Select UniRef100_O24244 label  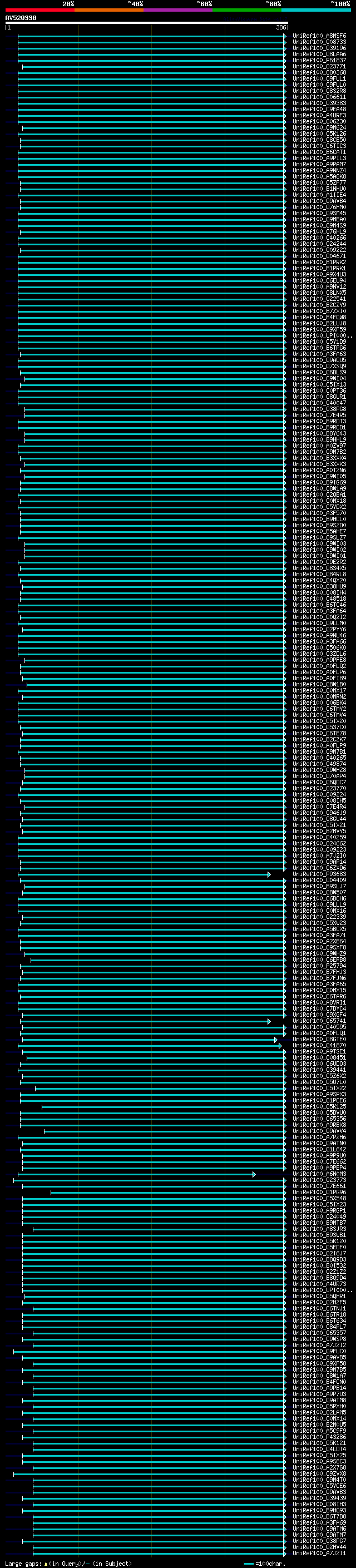319,244
